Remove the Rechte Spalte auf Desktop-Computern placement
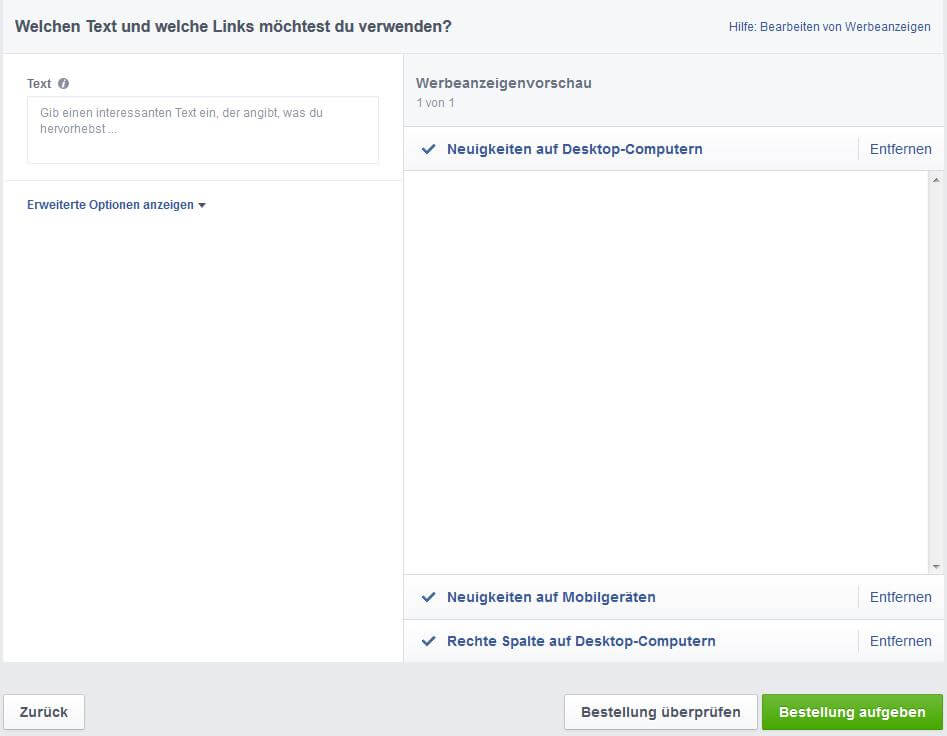 tap(900, 641)
